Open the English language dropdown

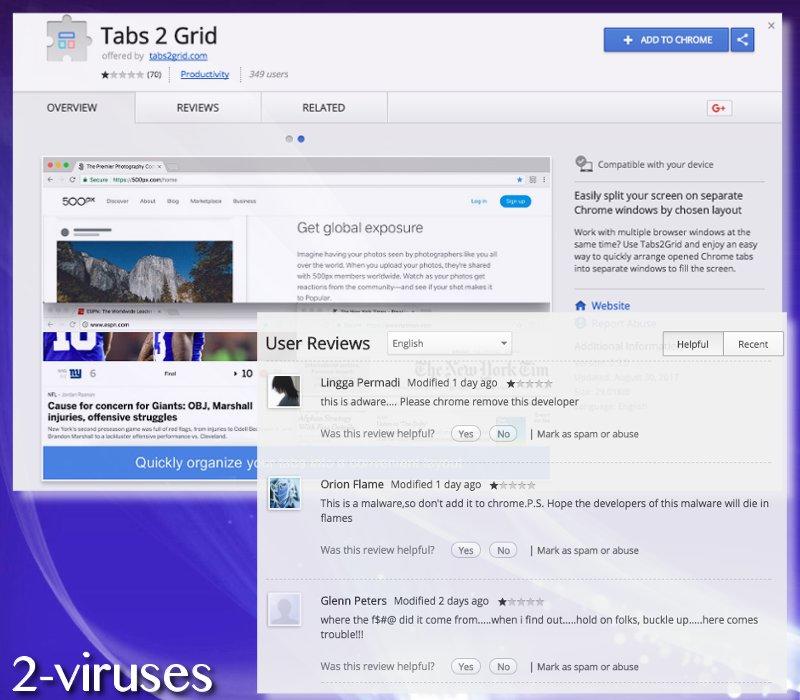tap(449, 343)
